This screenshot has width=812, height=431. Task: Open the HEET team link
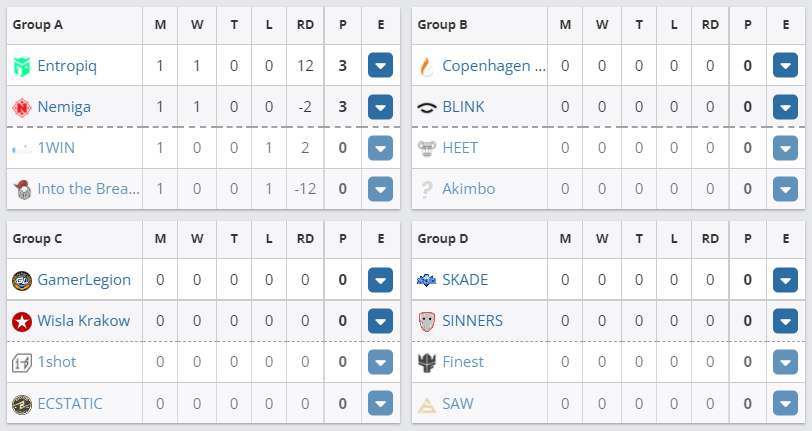coord(460,148)
